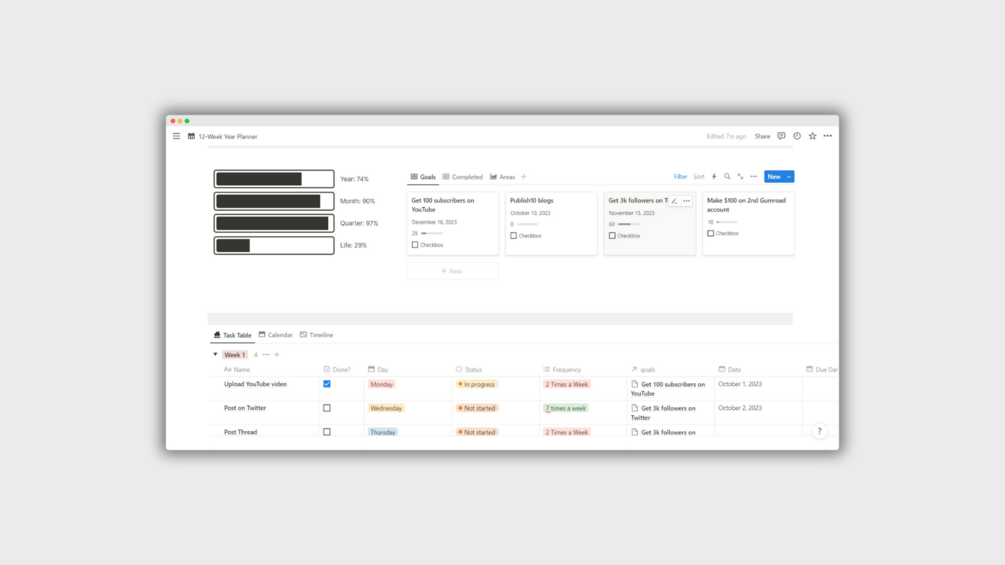Switch to the Goals view tab
This screenshot has width=1005, height=565.
pos(423,177)
